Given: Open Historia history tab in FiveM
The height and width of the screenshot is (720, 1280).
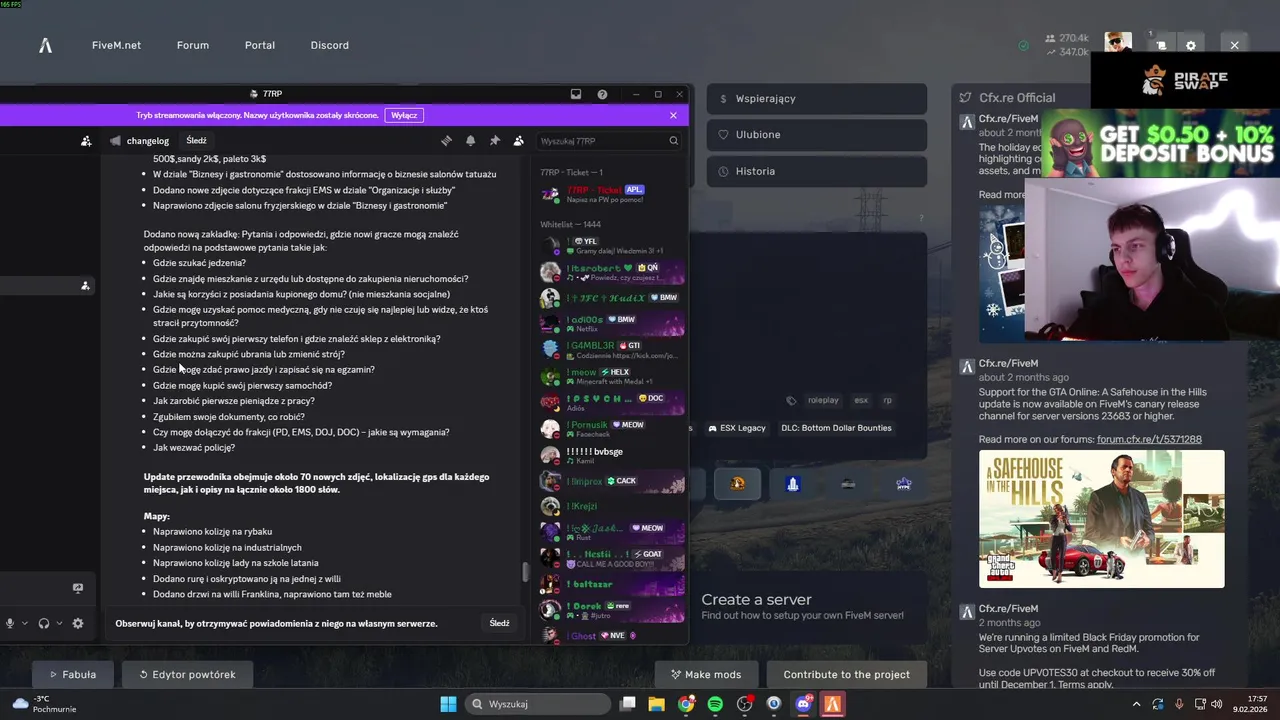Looking at the screenshot, I should (x=816, y=171).
